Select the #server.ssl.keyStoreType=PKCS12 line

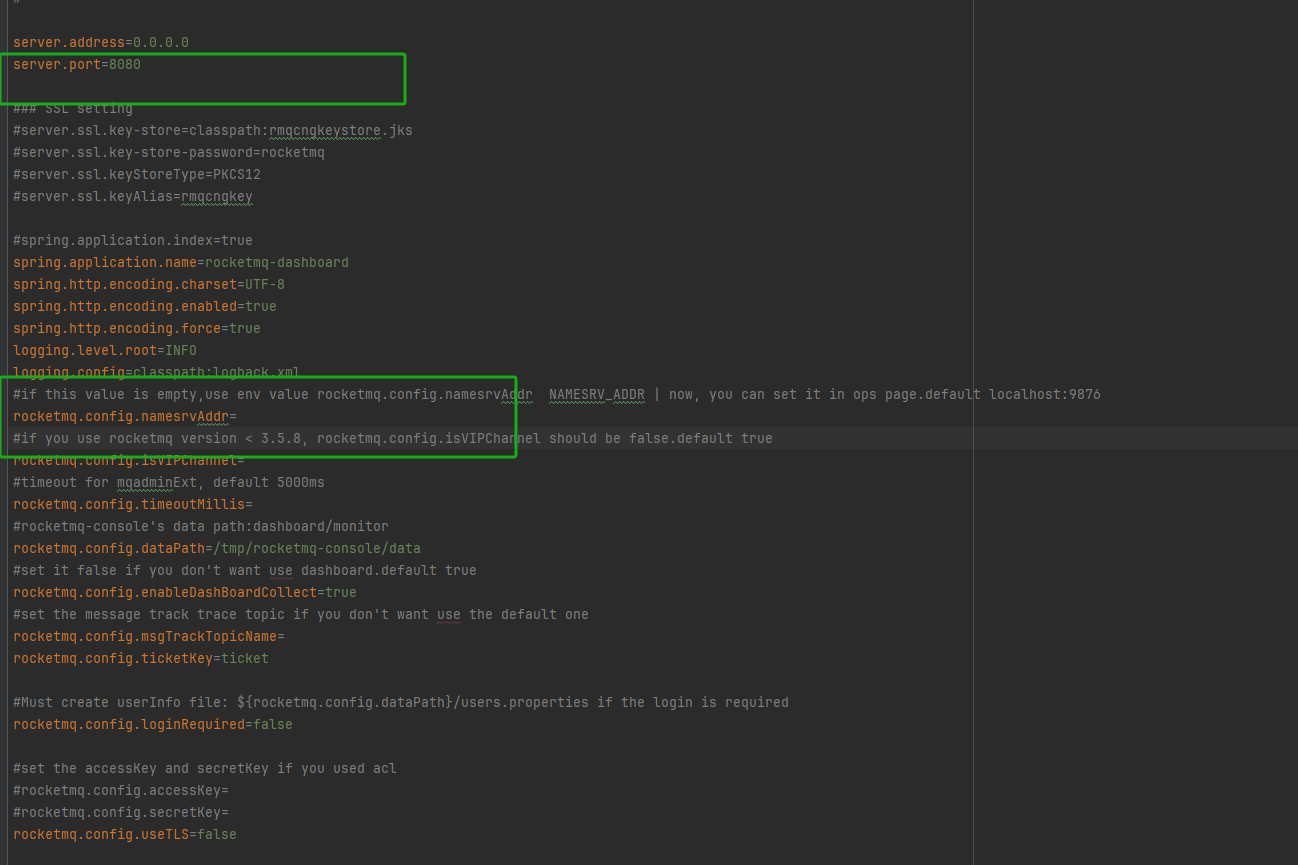137,175
